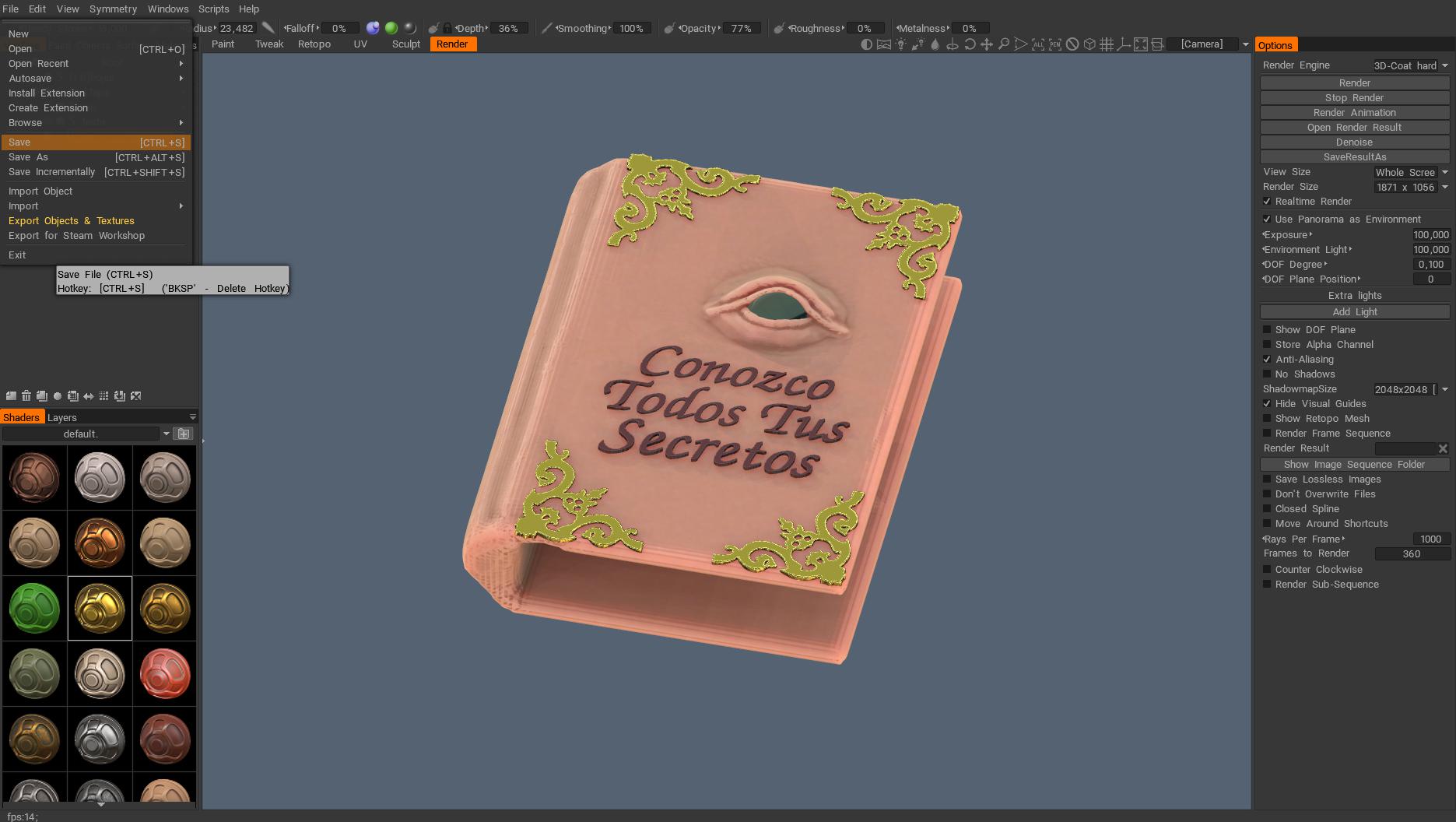This screenshot has height=822, width=1456.
Task: Click the panorama environment image icon
Action: (x=883, y=44)
